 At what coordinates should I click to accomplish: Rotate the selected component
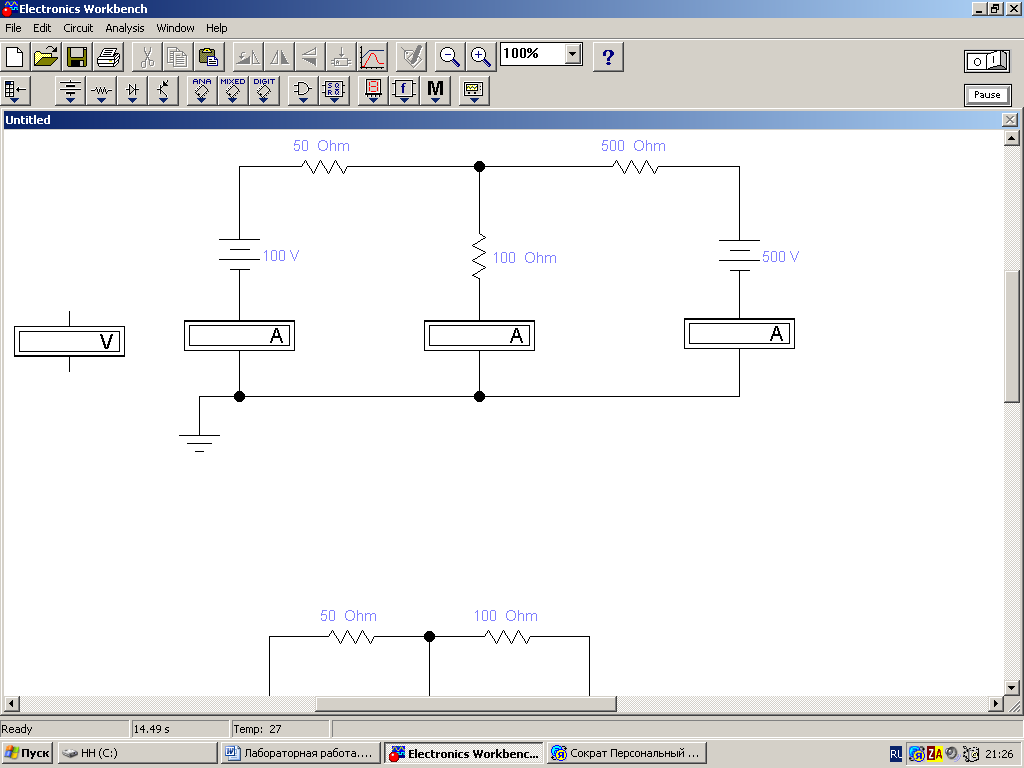click(248, 57)
